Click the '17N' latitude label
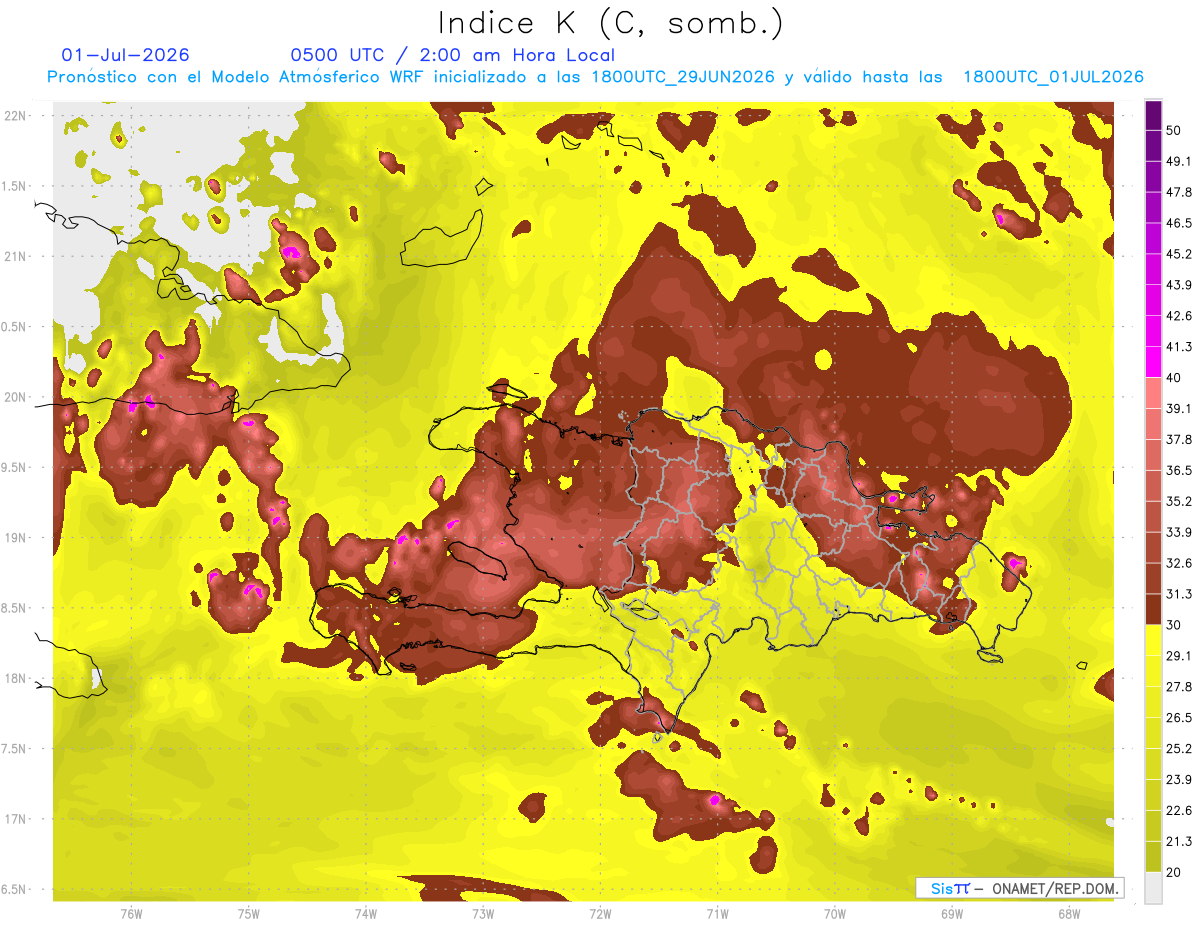Screen dimensions: 1200x927 click(x=16, y=820)
